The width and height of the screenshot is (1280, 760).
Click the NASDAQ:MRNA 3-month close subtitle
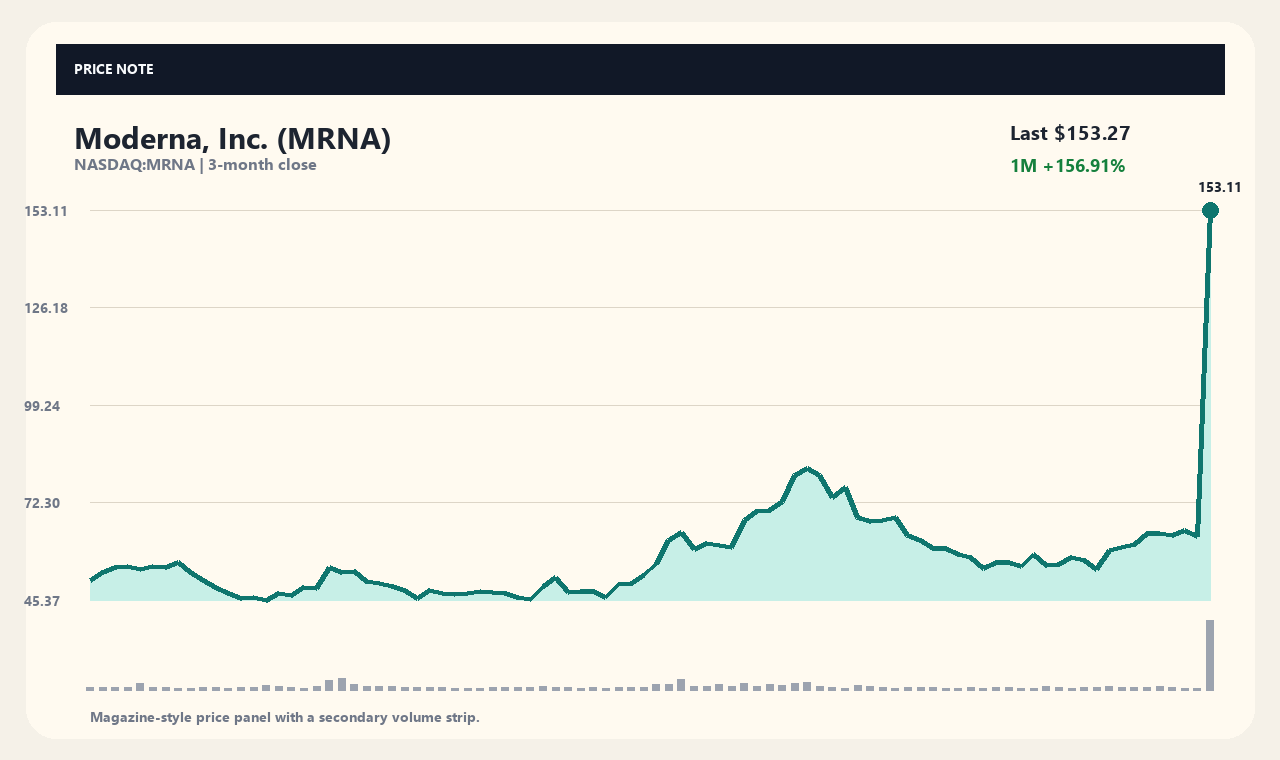pyautogui.click(x=195, y=165)
